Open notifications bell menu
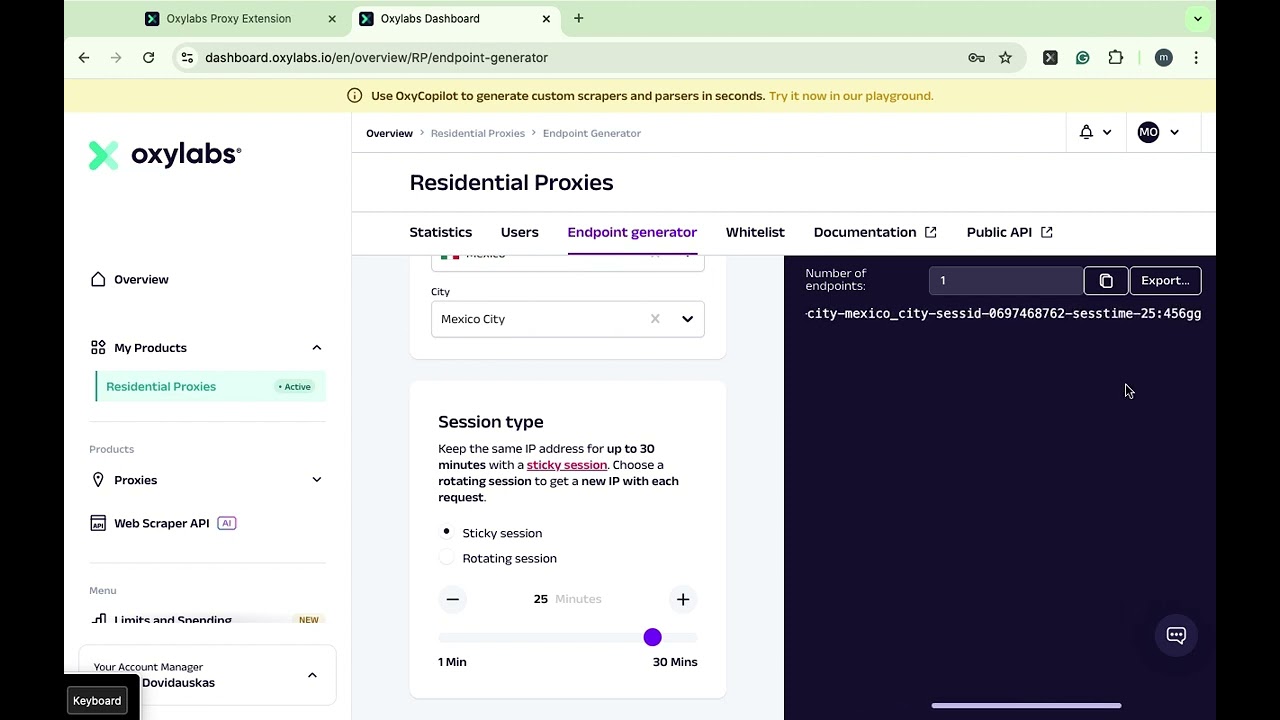This screenshot has height=720, width=1280. tap(1086, 132)
